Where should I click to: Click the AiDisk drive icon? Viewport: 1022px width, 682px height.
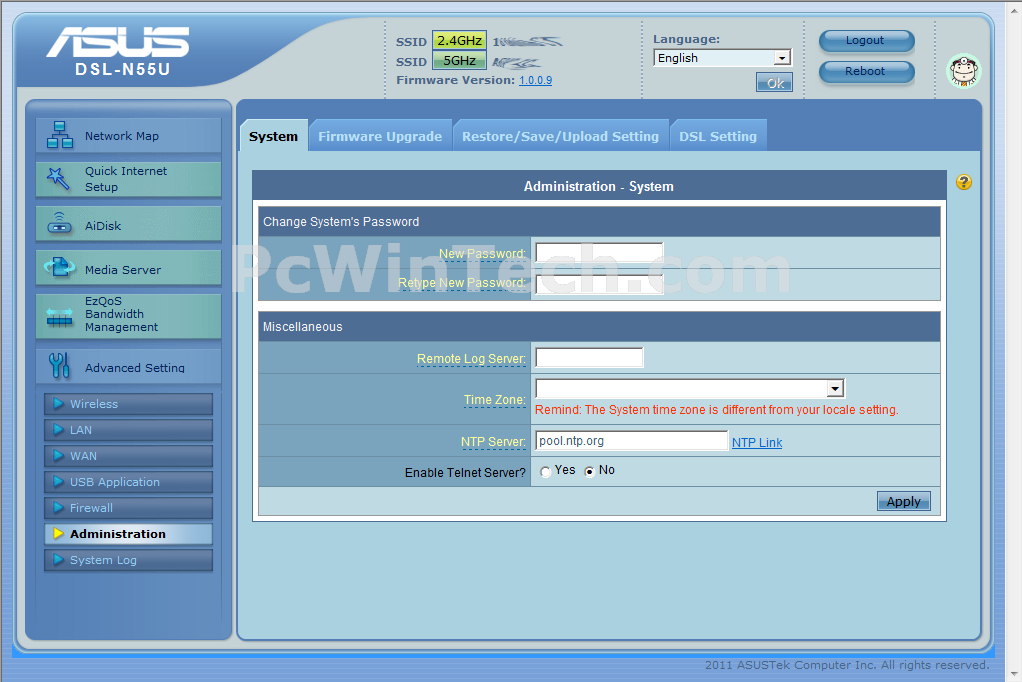[59, 223]
